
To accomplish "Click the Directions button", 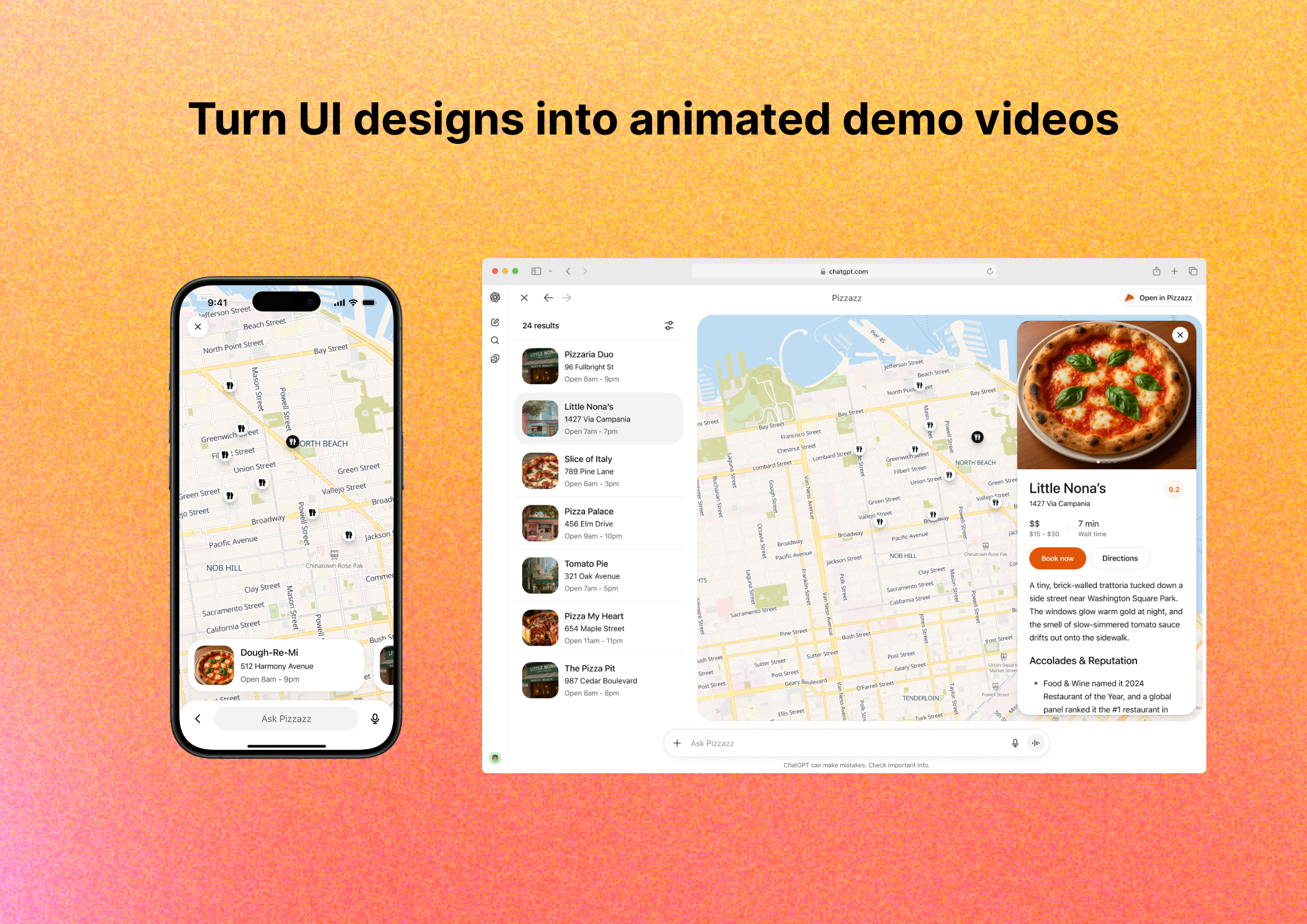I will tap(1119, 558).
